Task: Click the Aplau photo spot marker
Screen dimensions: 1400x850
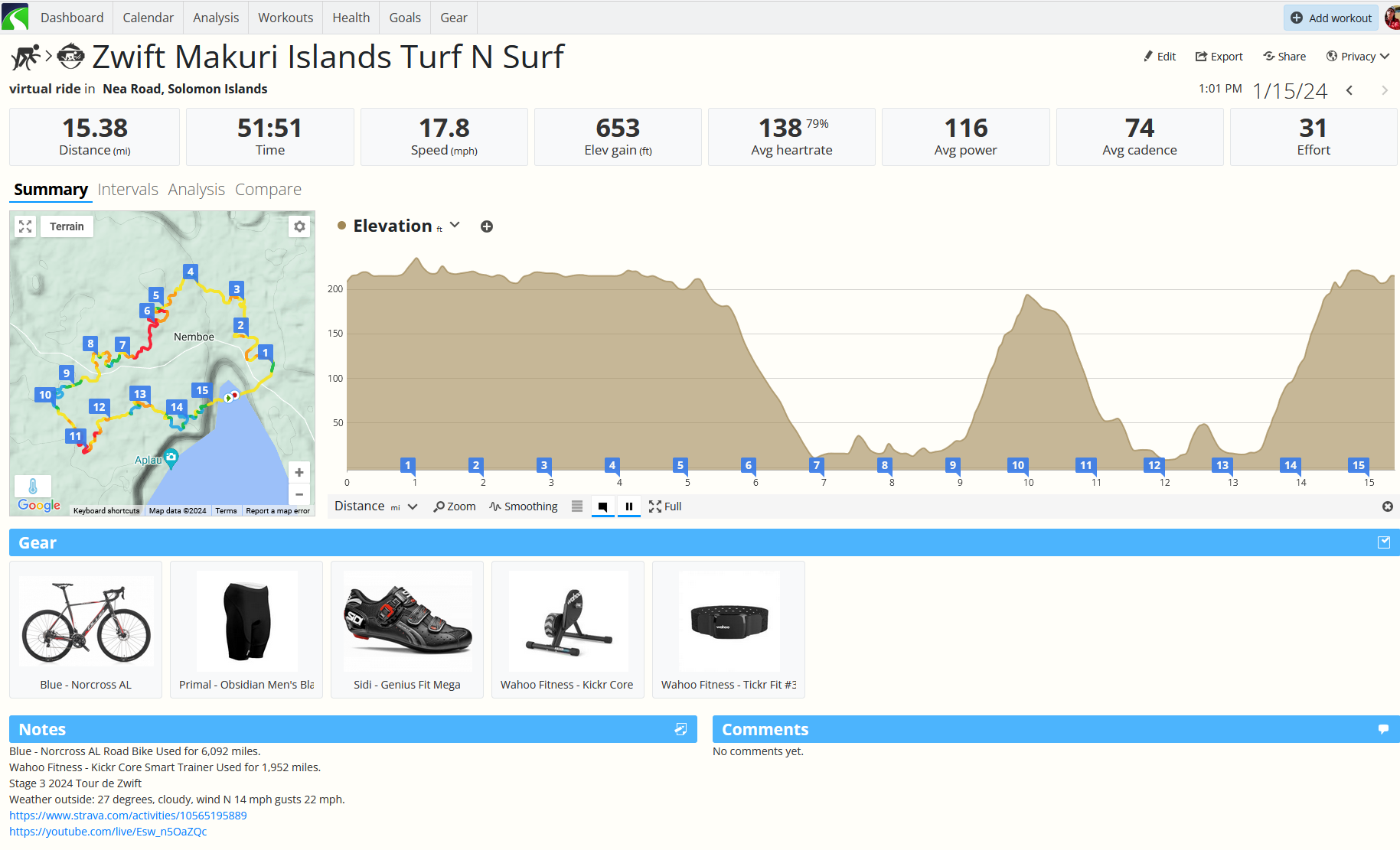Action: click(171, 458)
